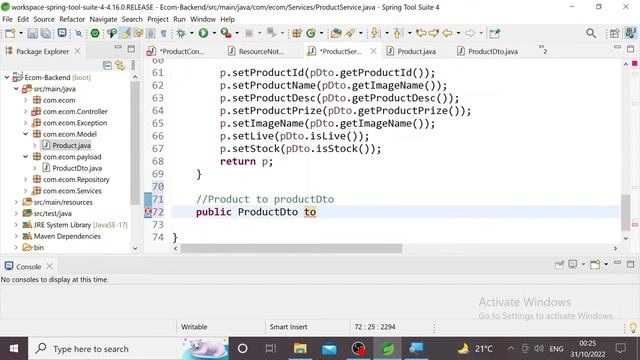
Task: Open the Navigate menu
Action: (103, 19)
